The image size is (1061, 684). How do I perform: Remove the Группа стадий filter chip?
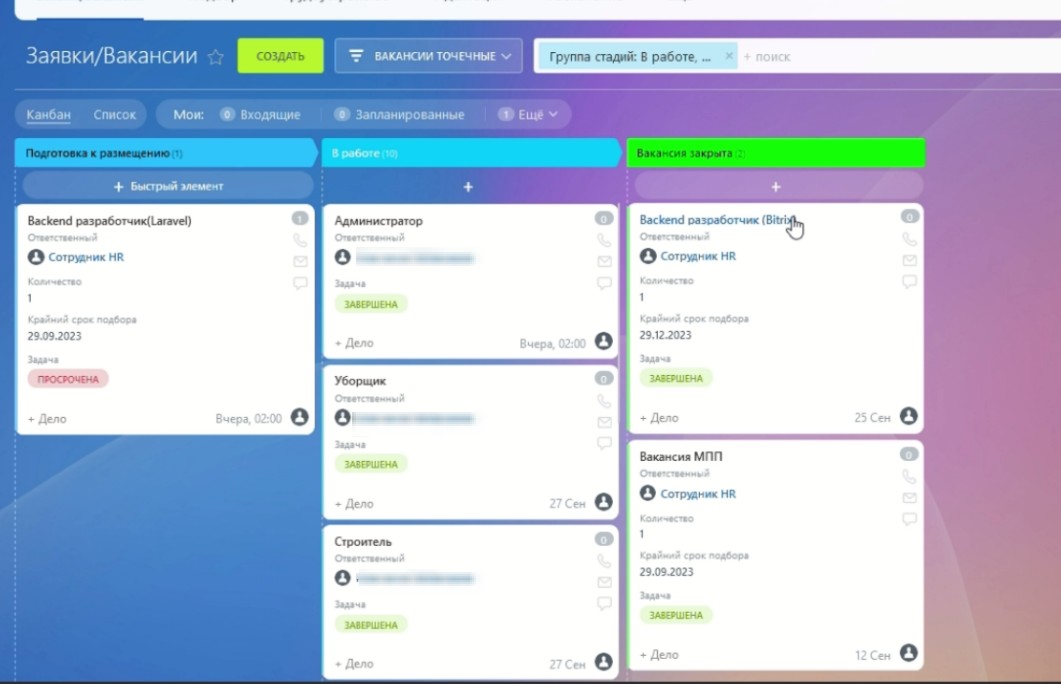point(729,56)
